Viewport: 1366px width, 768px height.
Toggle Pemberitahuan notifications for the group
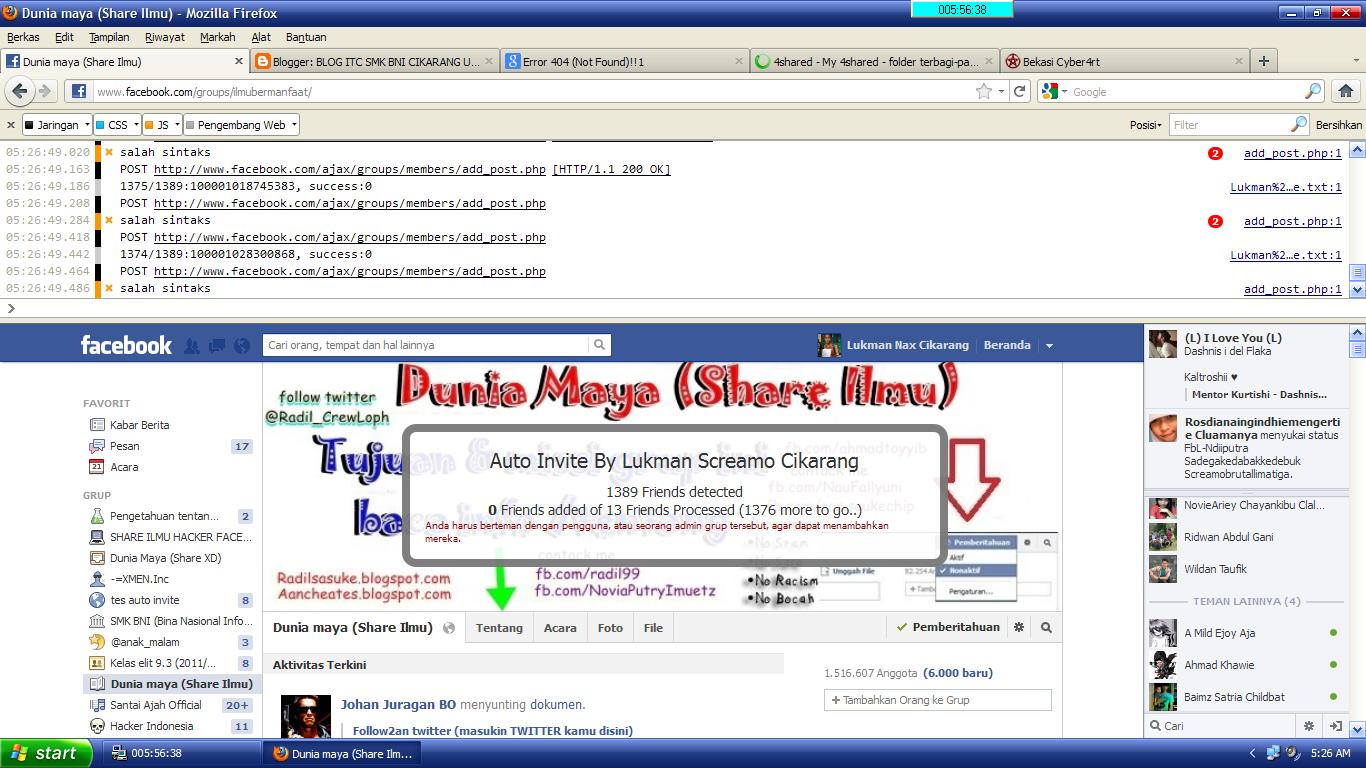pos(948,627)
